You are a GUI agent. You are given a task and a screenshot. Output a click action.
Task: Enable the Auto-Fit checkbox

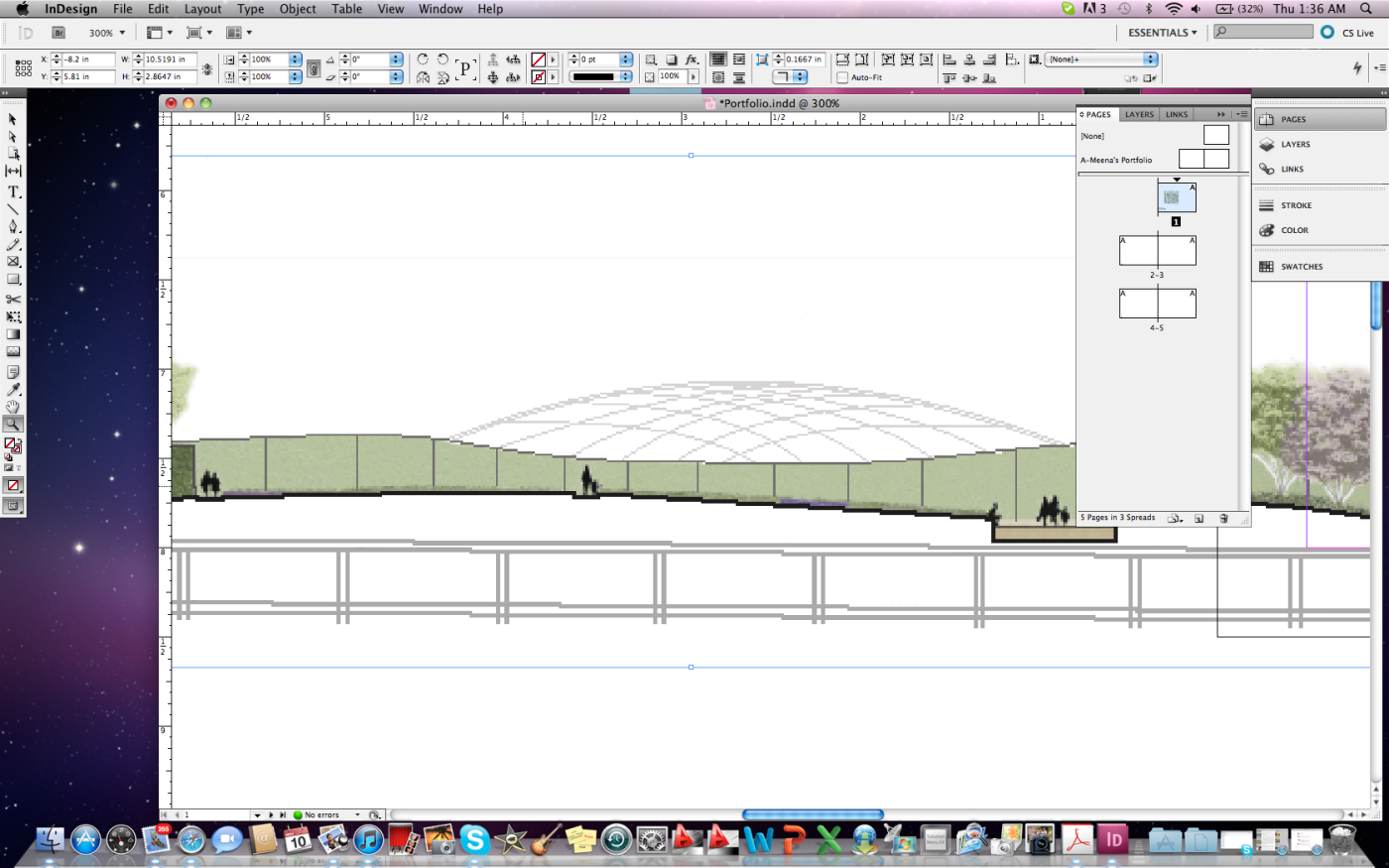tap(842, 77)
